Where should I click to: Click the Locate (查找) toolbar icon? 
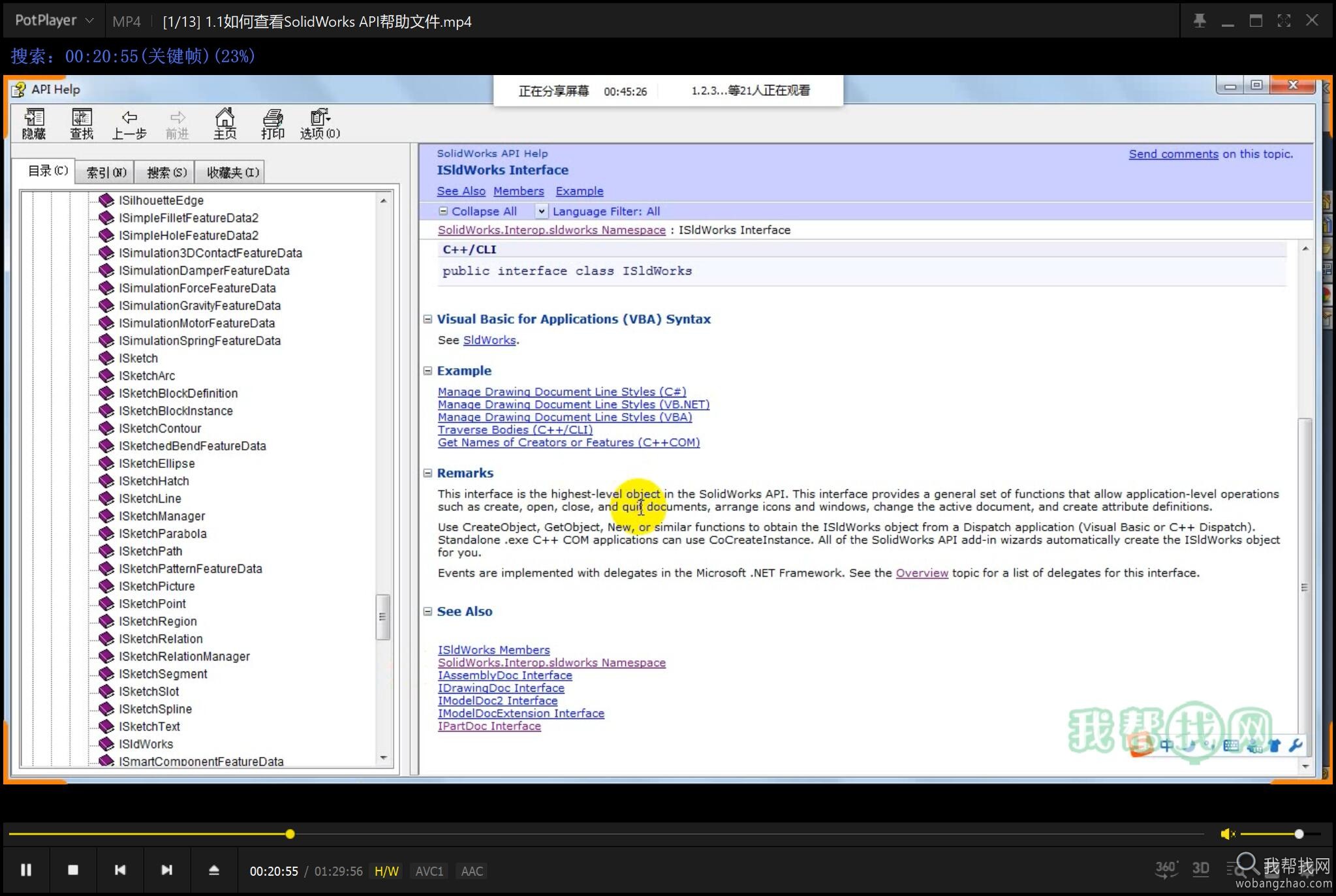click(x=82, y=124)
